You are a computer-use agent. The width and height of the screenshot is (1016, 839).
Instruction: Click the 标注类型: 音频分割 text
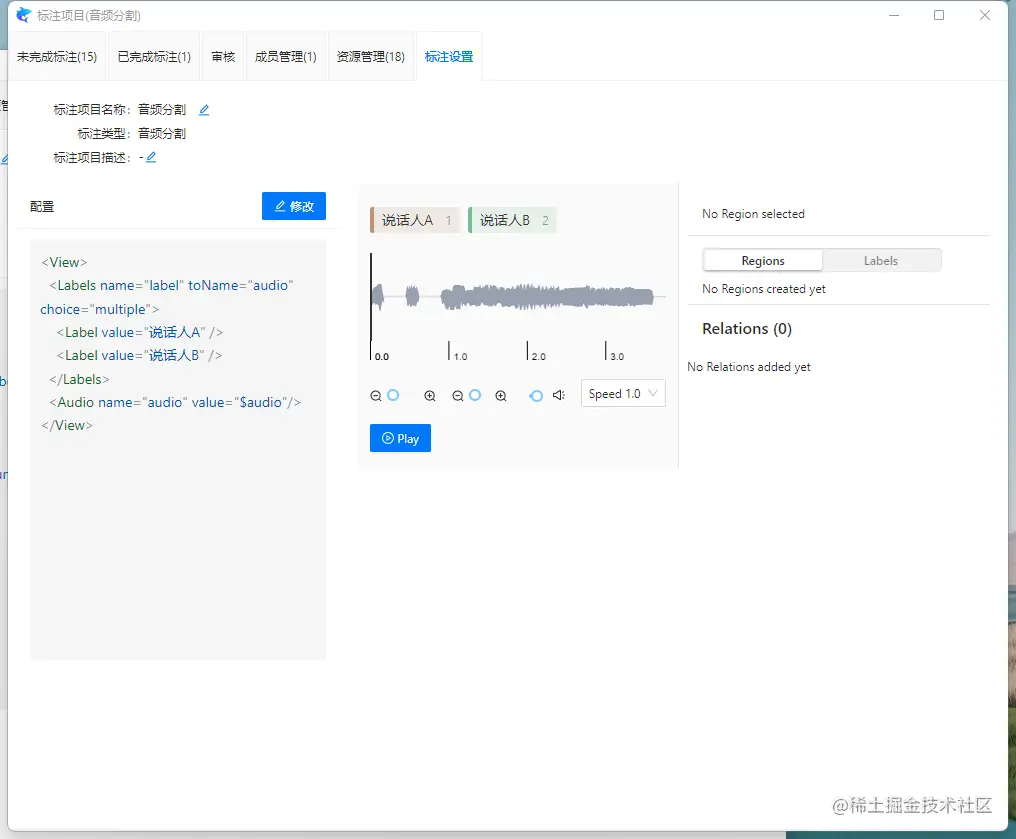click(x=132, y=133)
